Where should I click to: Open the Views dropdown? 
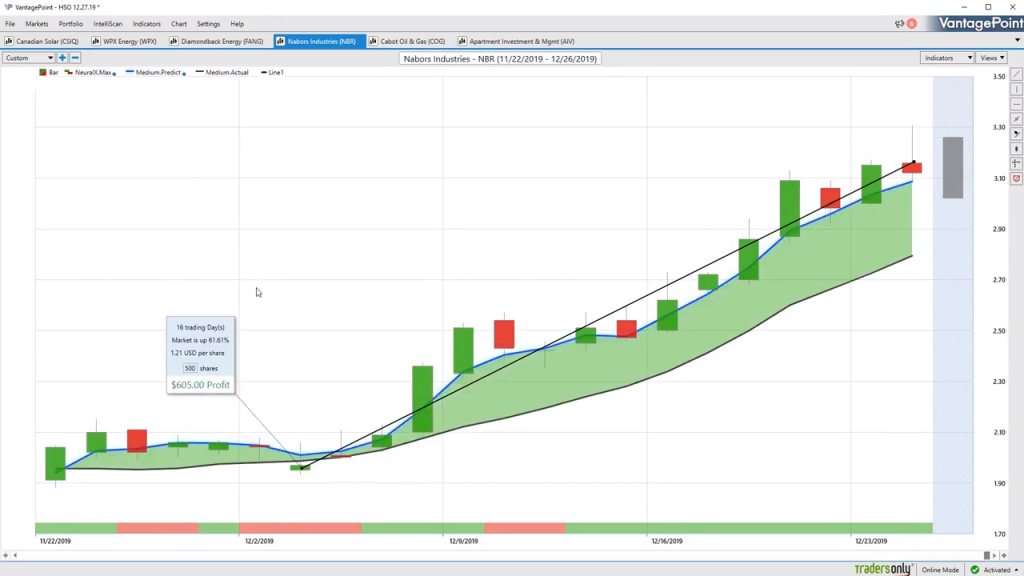coord(991,57)
